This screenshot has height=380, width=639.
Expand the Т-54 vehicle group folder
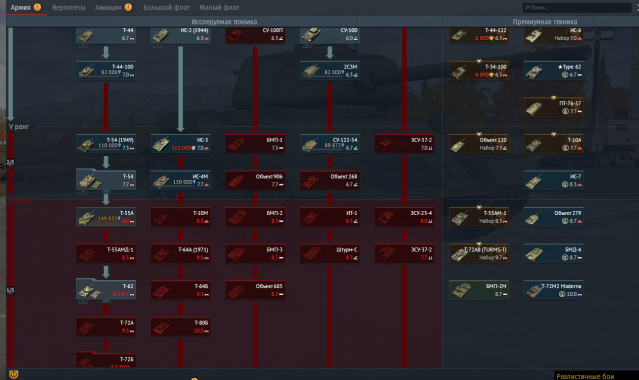[x=106, y=180]
